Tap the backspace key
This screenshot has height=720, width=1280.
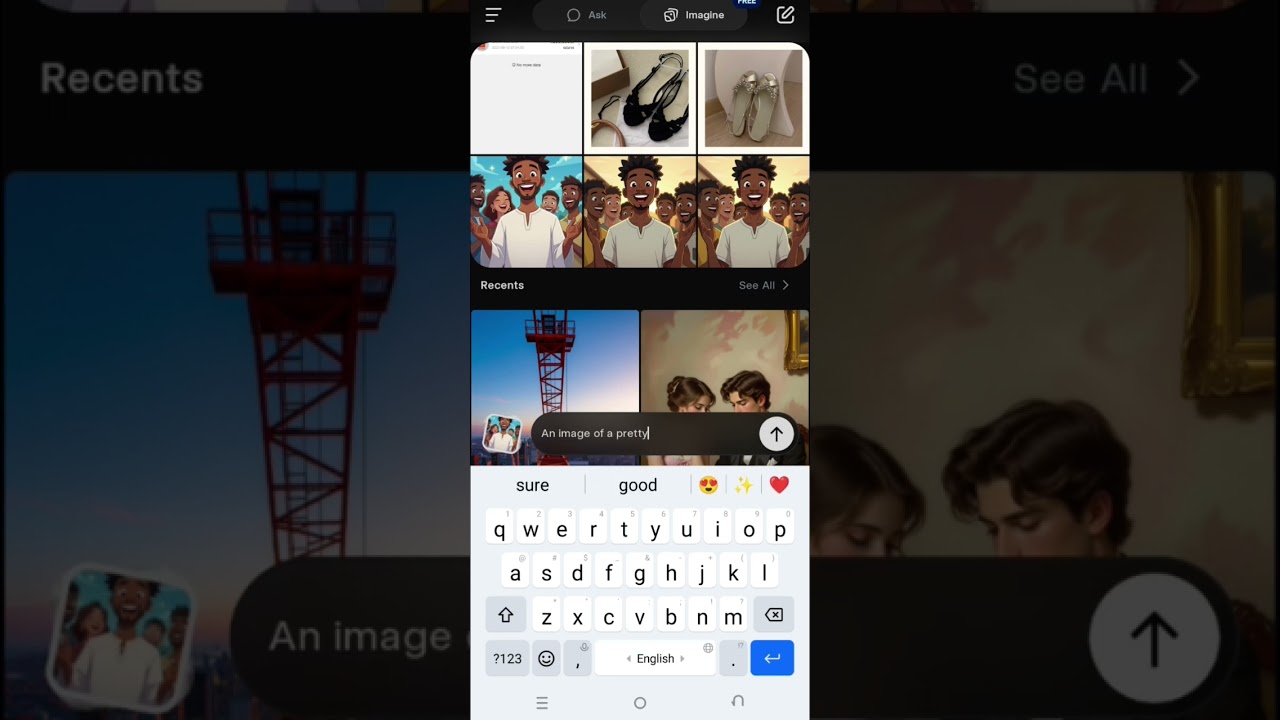pyautogui.click(x=774, y=615)
